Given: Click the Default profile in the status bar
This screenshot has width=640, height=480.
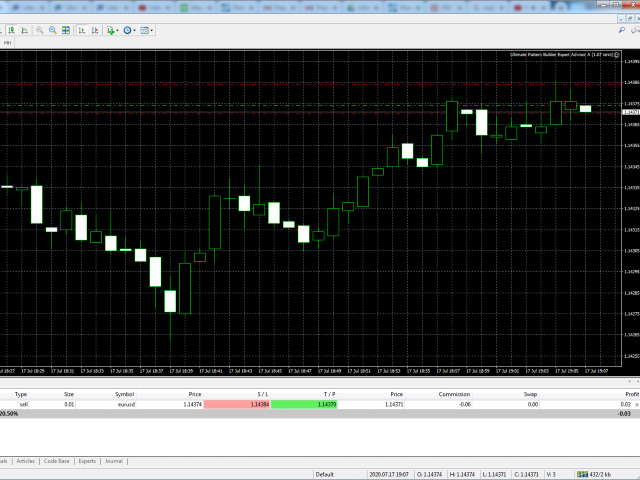Looking at the screenshot, I should tap(324, 474).
